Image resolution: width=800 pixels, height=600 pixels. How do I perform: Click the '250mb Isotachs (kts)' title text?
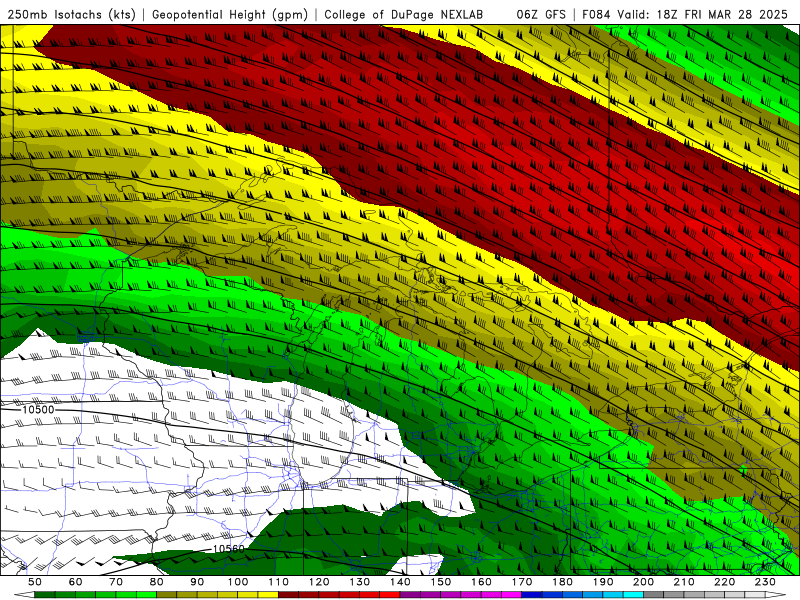71,15
